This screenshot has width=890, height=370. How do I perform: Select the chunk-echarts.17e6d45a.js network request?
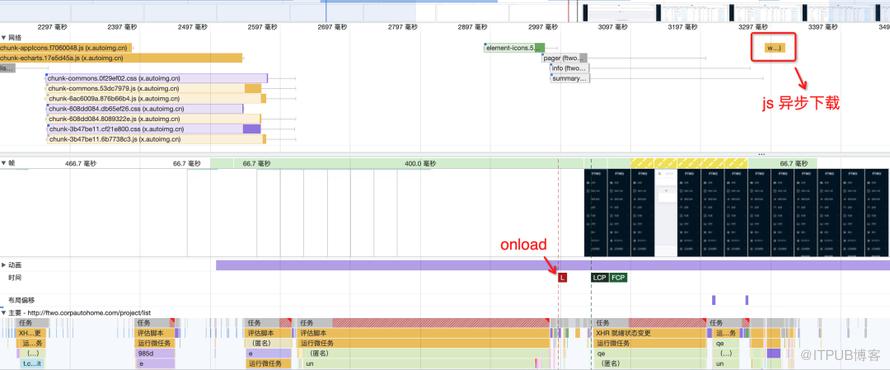tap(121, 58)
